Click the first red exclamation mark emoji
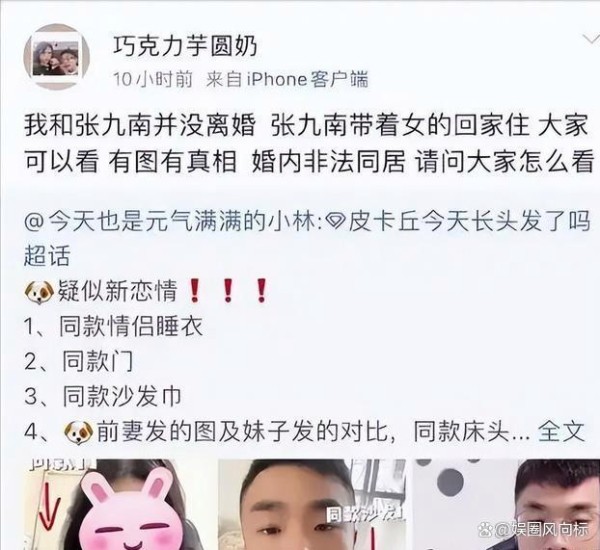 tap(195, 291)
